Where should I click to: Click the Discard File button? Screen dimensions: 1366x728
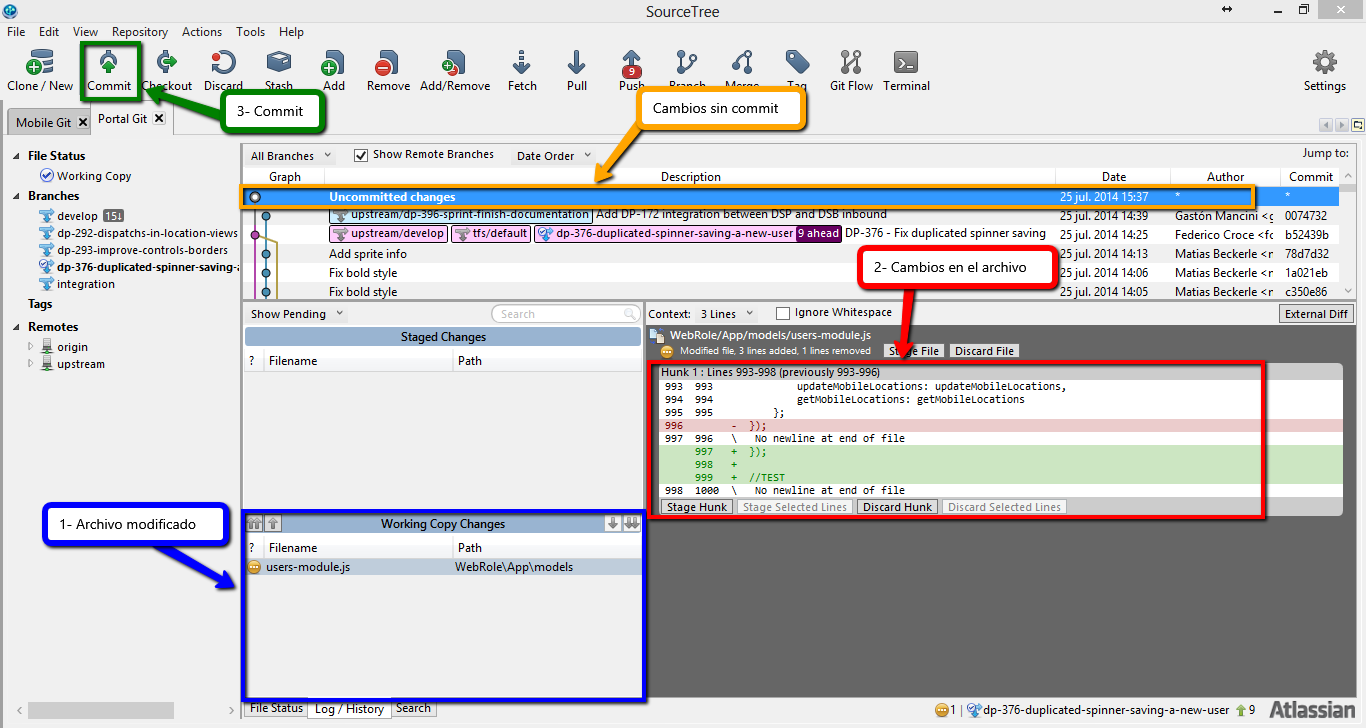click(984, 351)
